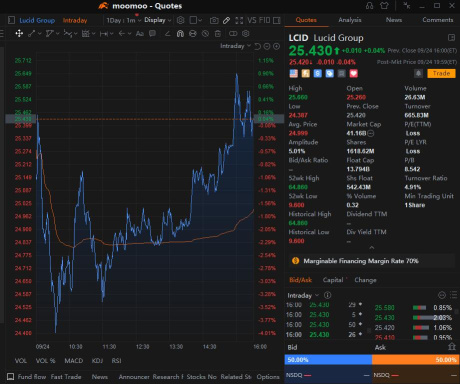Toggle the hide drawings eye-slash icon
Screen dimensions: 460x384
point(205,33)
